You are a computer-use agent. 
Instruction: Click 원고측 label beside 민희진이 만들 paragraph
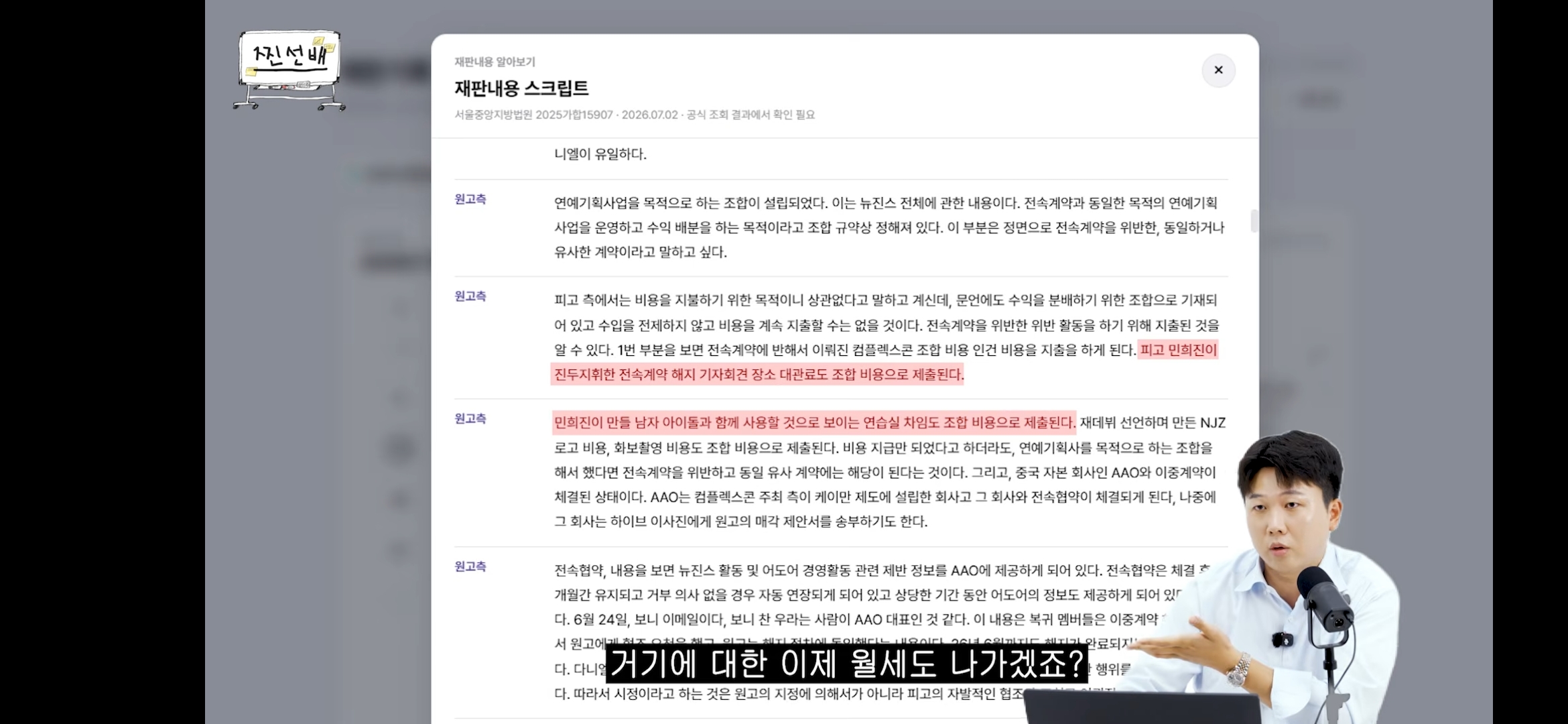coord(470,418)
